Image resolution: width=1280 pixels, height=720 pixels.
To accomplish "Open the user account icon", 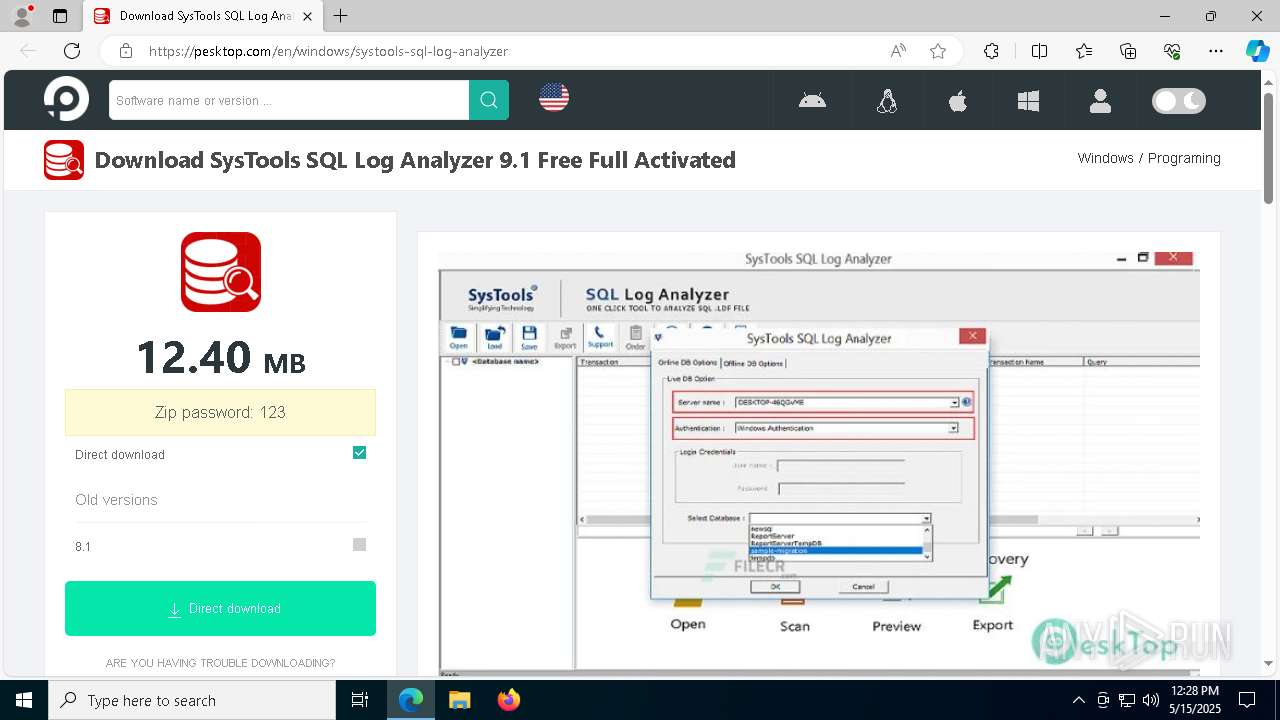I will (x=1100, y=100).
